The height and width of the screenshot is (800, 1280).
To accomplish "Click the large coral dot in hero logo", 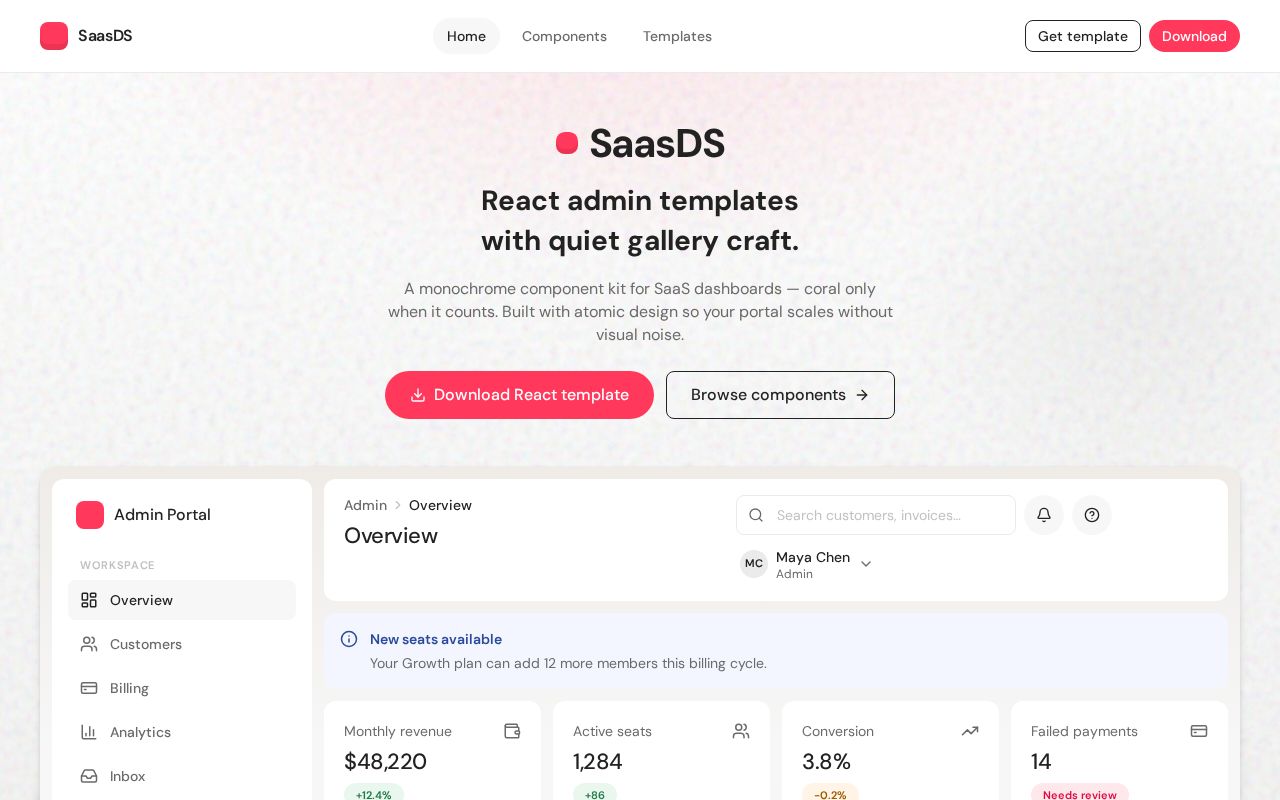I will (567, 143).
